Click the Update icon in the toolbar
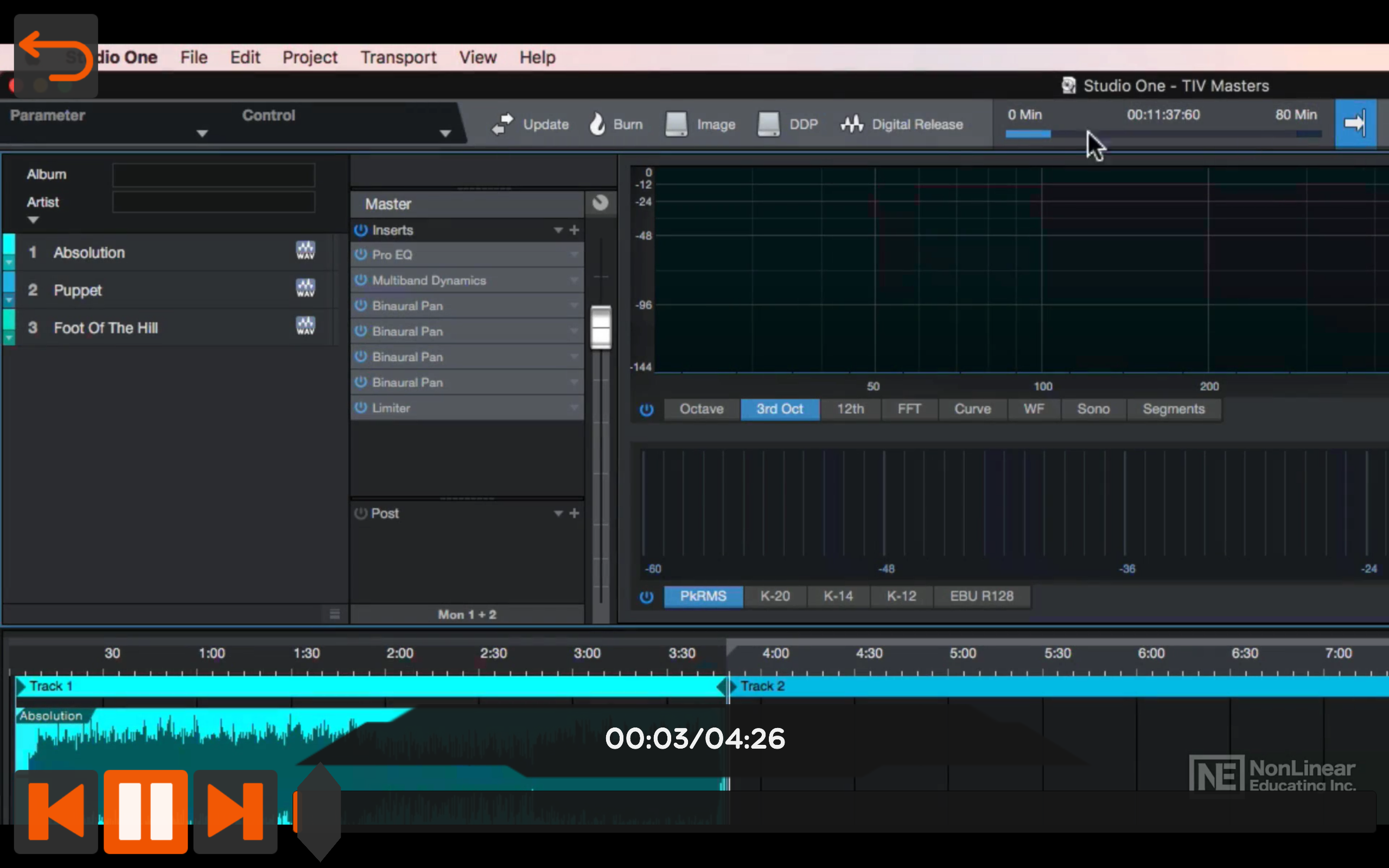This screenshot has height=868, width=1389. click(501, 124)
